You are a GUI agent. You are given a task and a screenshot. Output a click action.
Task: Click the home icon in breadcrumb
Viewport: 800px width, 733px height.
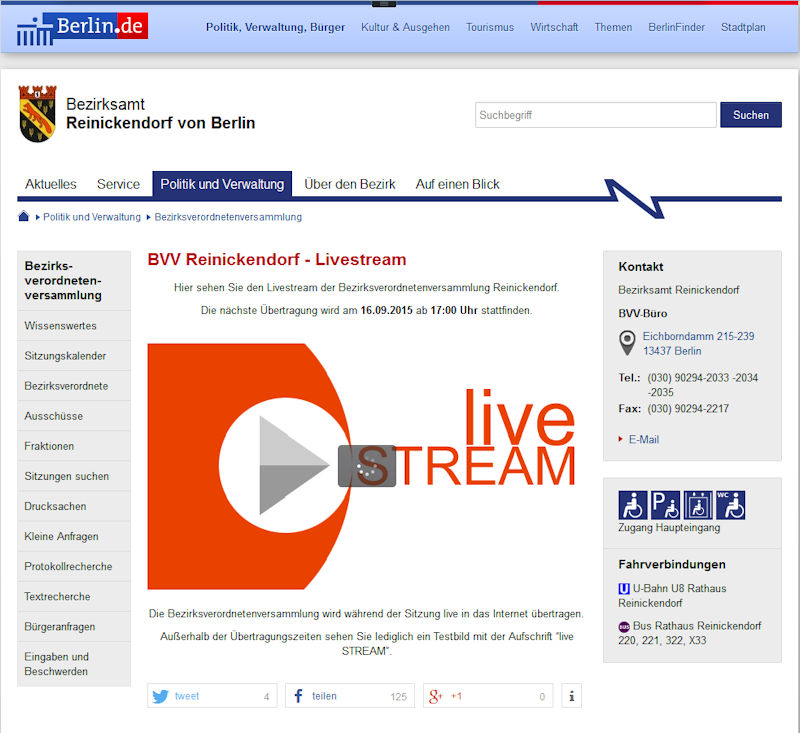(x=24, y=217)
